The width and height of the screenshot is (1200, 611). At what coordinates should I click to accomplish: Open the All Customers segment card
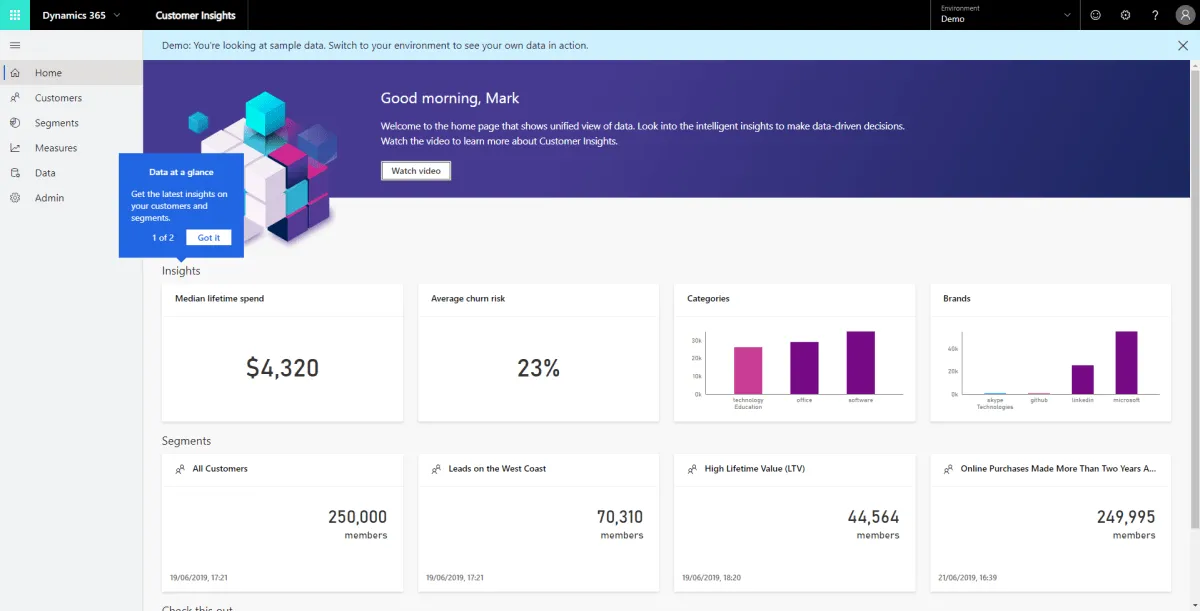point(282,522)
